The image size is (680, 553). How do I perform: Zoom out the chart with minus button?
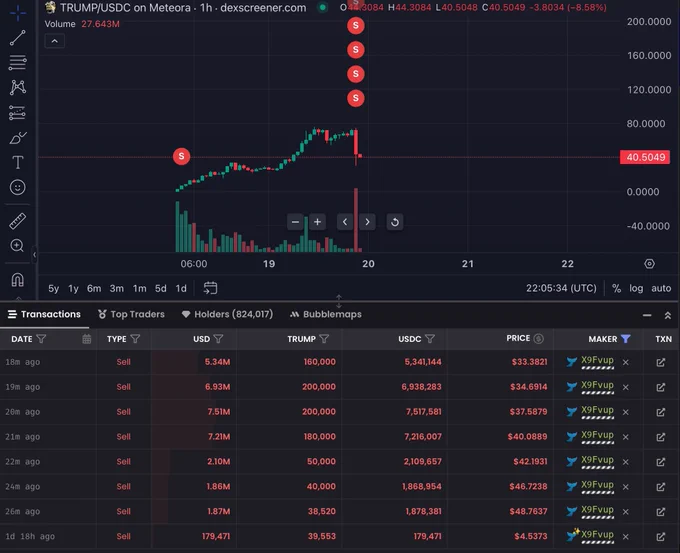click(295, 222)
